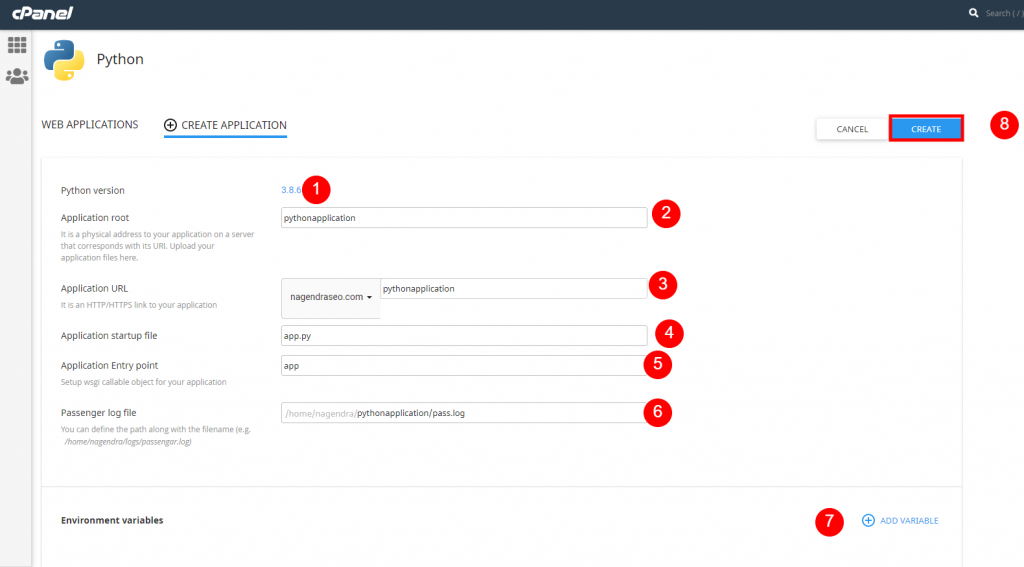Click the Python logo icon

click(x=64, y=60)
